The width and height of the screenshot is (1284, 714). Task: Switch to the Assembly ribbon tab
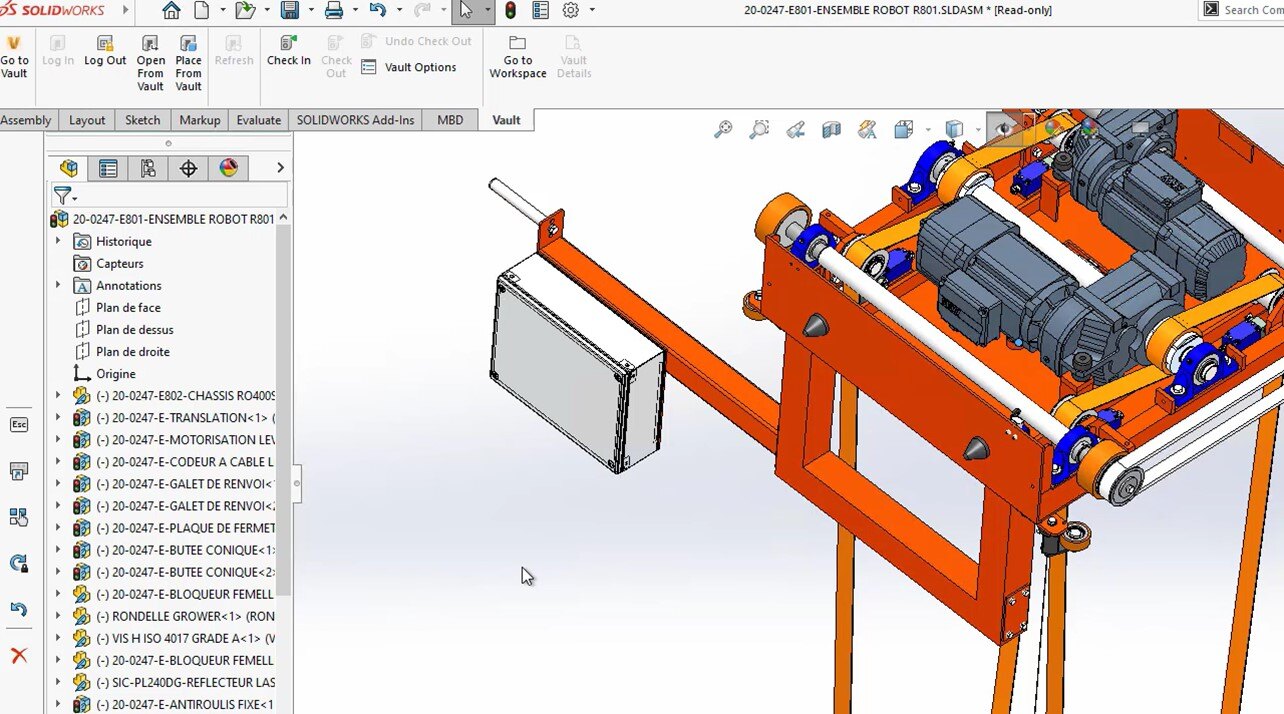pos(26,120)
